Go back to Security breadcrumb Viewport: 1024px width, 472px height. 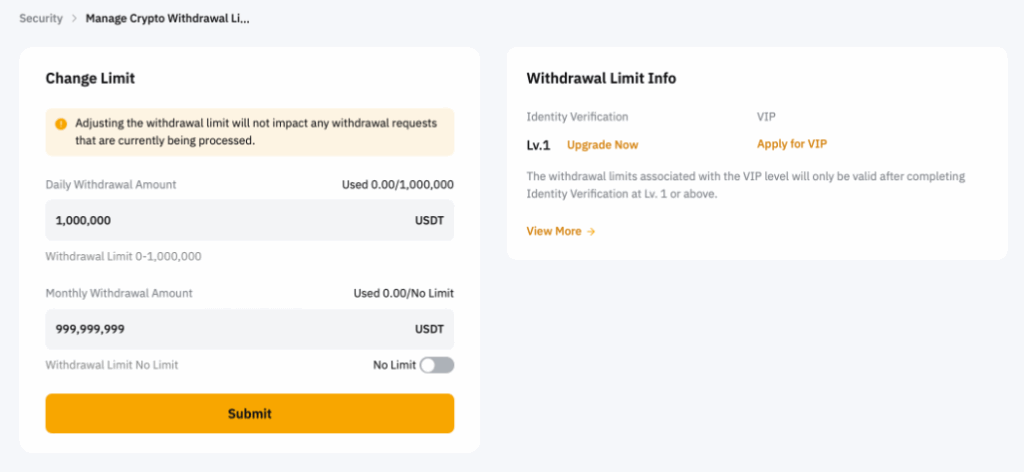point(40,19)
